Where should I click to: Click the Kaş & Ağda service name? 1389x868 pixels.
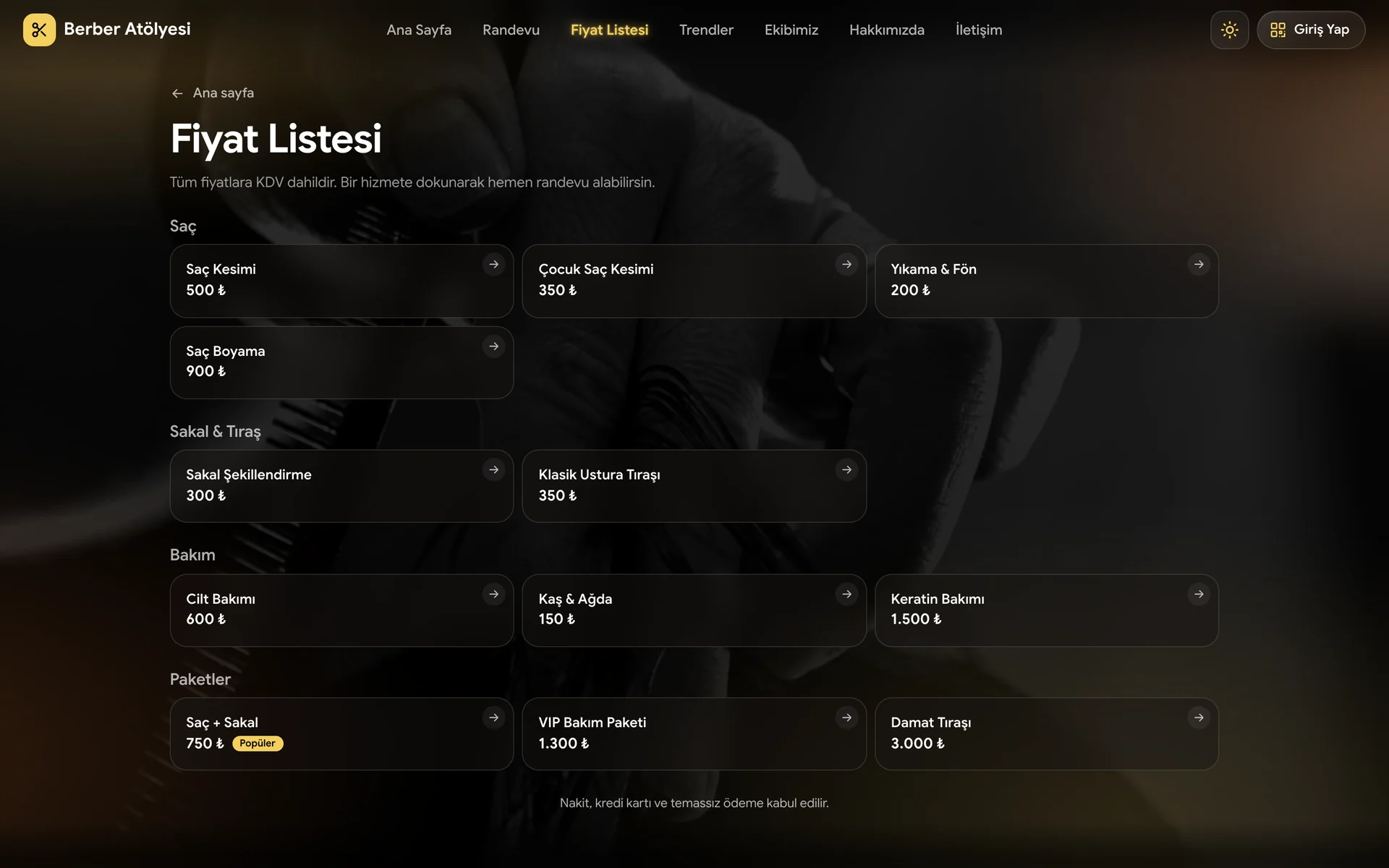tap(575, 599)
